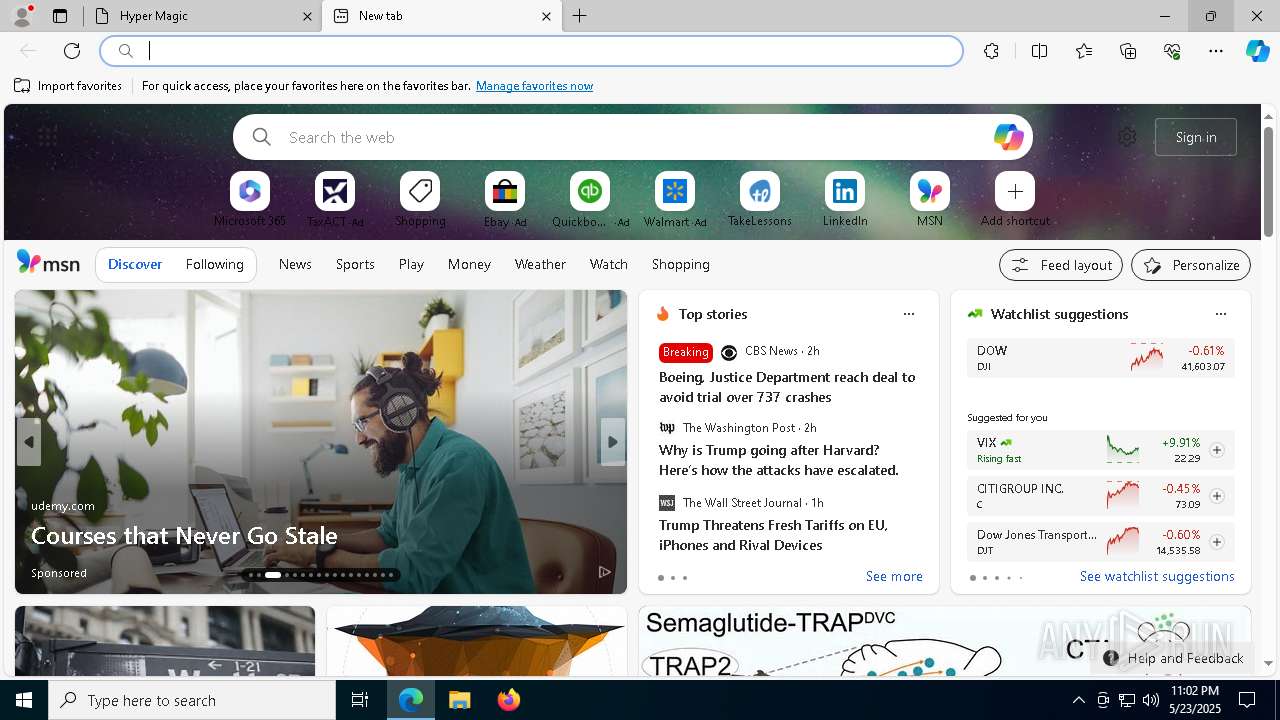
Task: Open the Play menu item
Action: click(x=411, y=264)
